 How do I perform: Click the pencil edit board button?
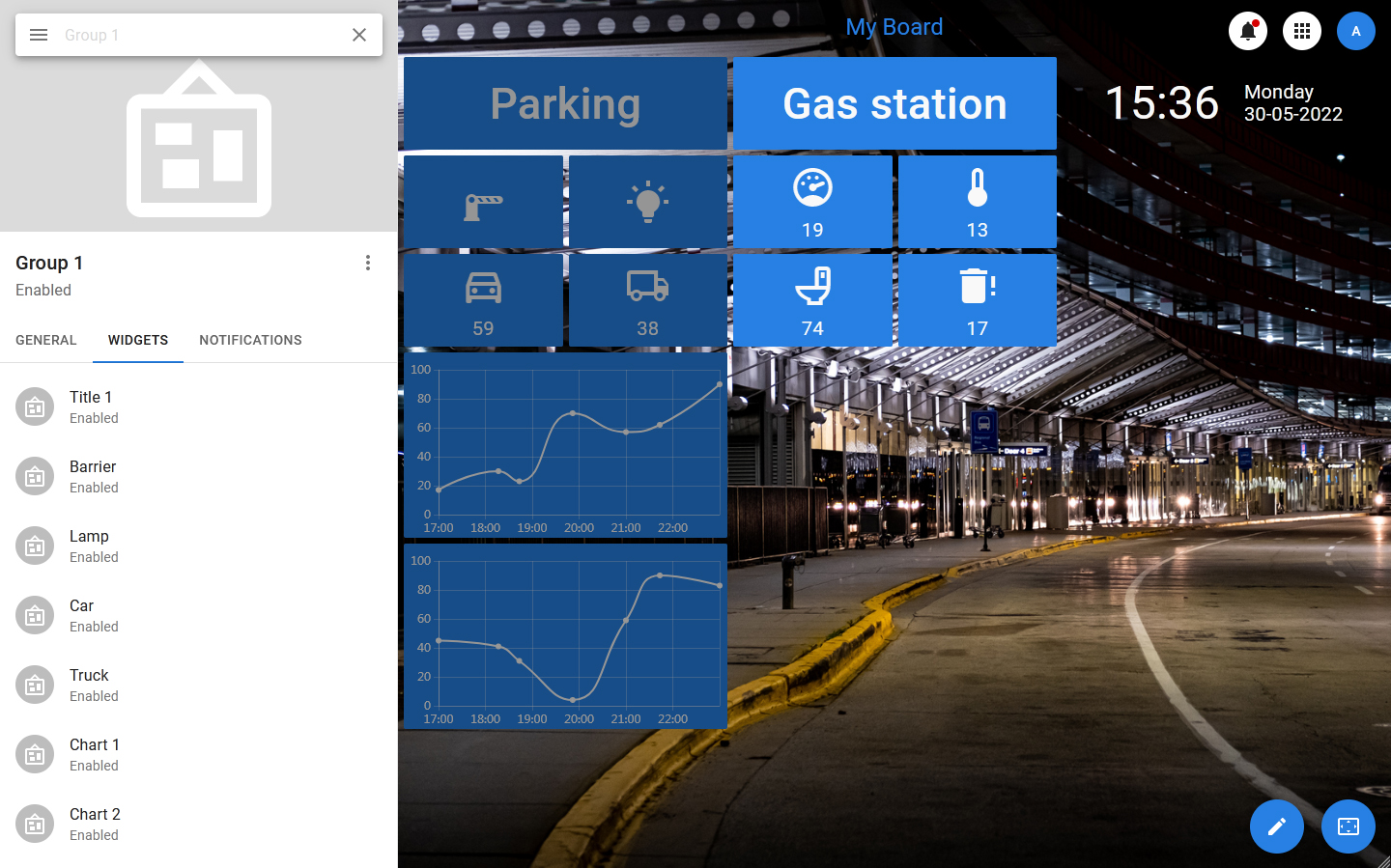point(1276,826)
